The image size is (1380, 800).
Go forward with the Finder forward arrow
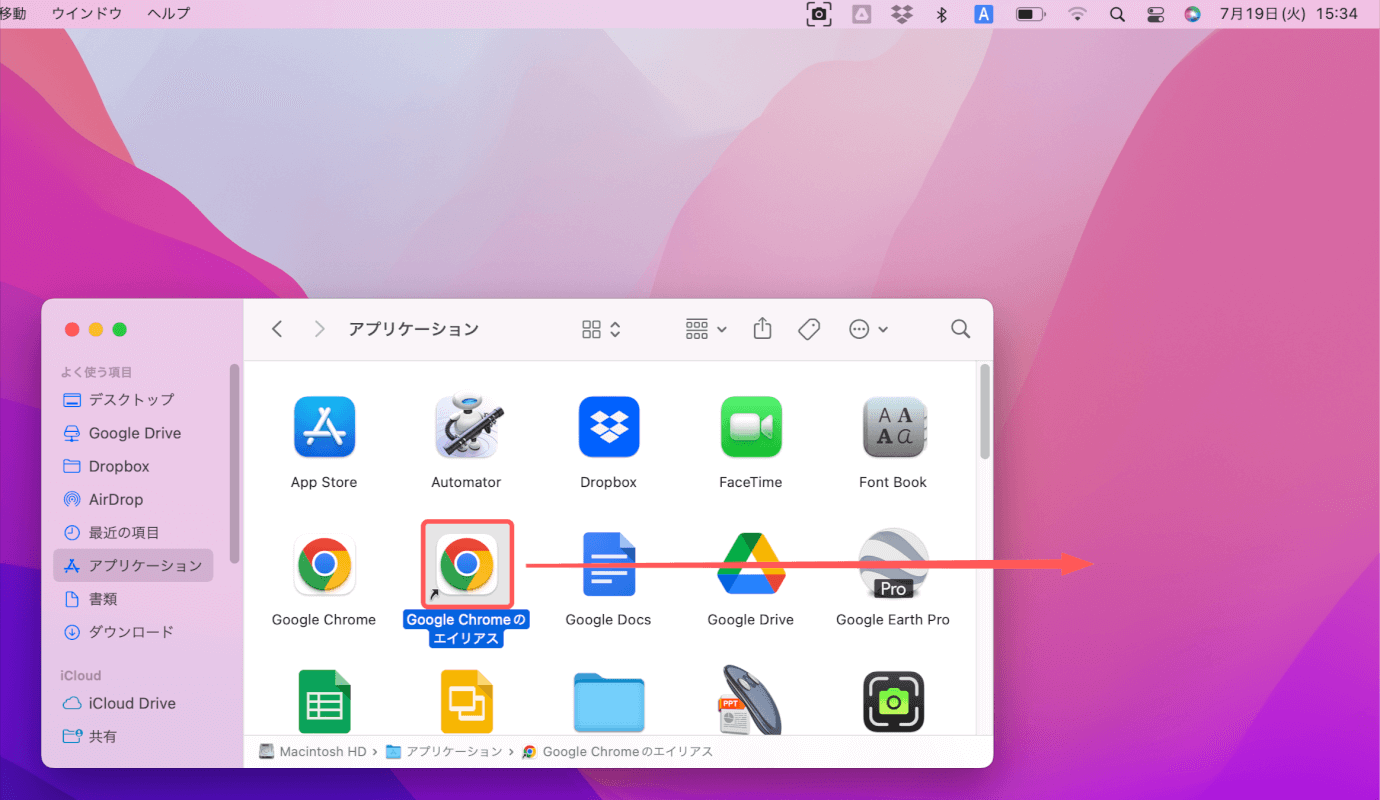tap(319, 329)
